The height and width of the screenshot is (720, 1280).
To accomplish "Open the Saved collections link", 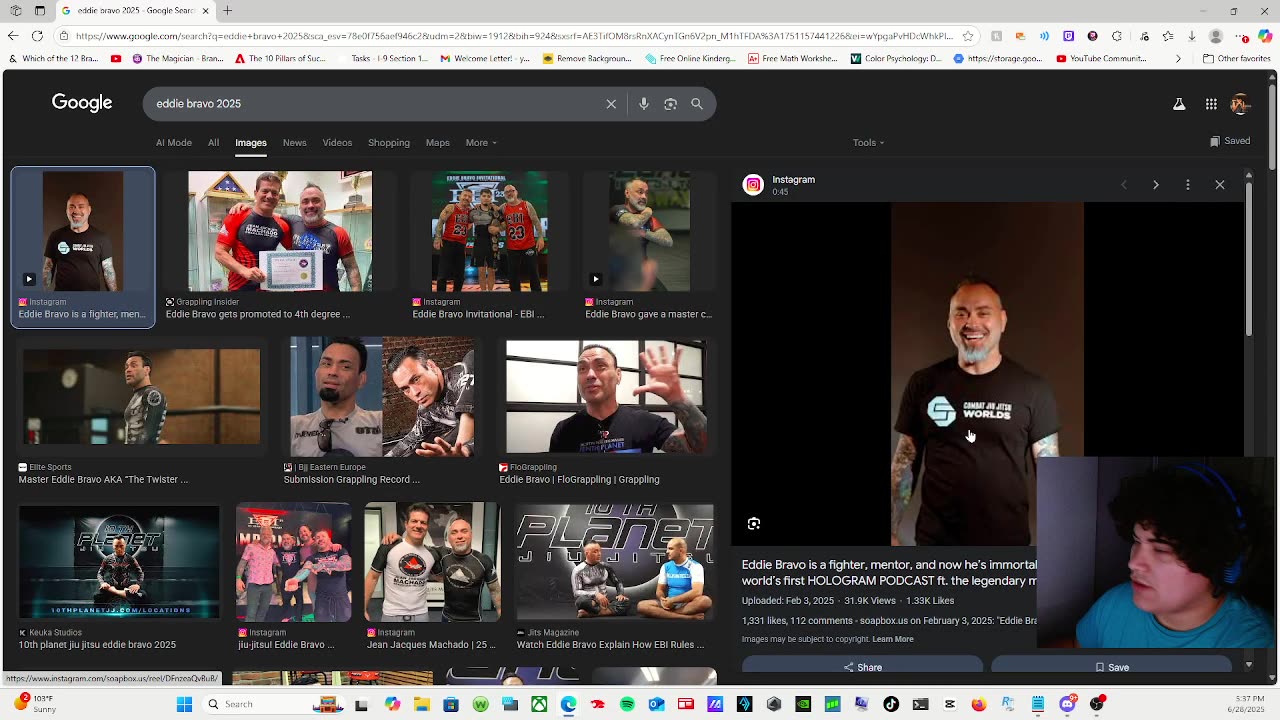I will (x=1230, y=141).
